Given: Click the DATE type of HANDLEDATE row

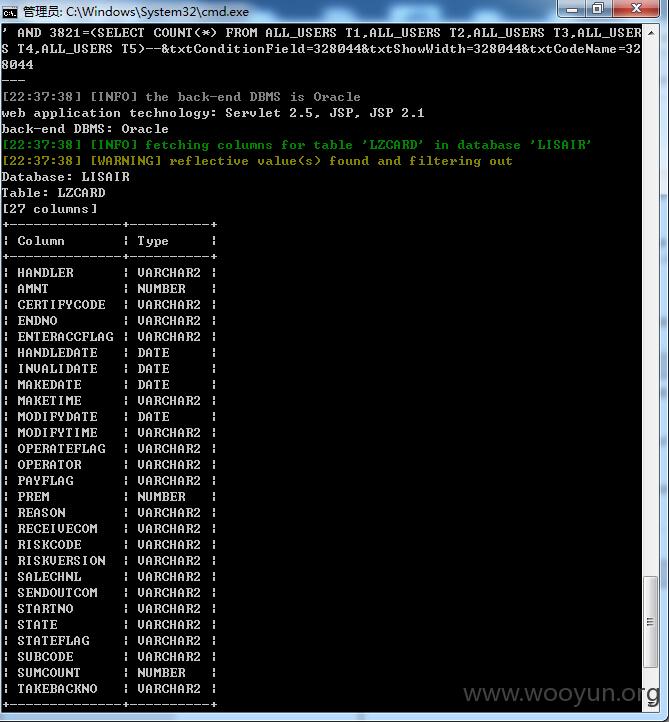Looking at the screenshot, I should 153,353.
